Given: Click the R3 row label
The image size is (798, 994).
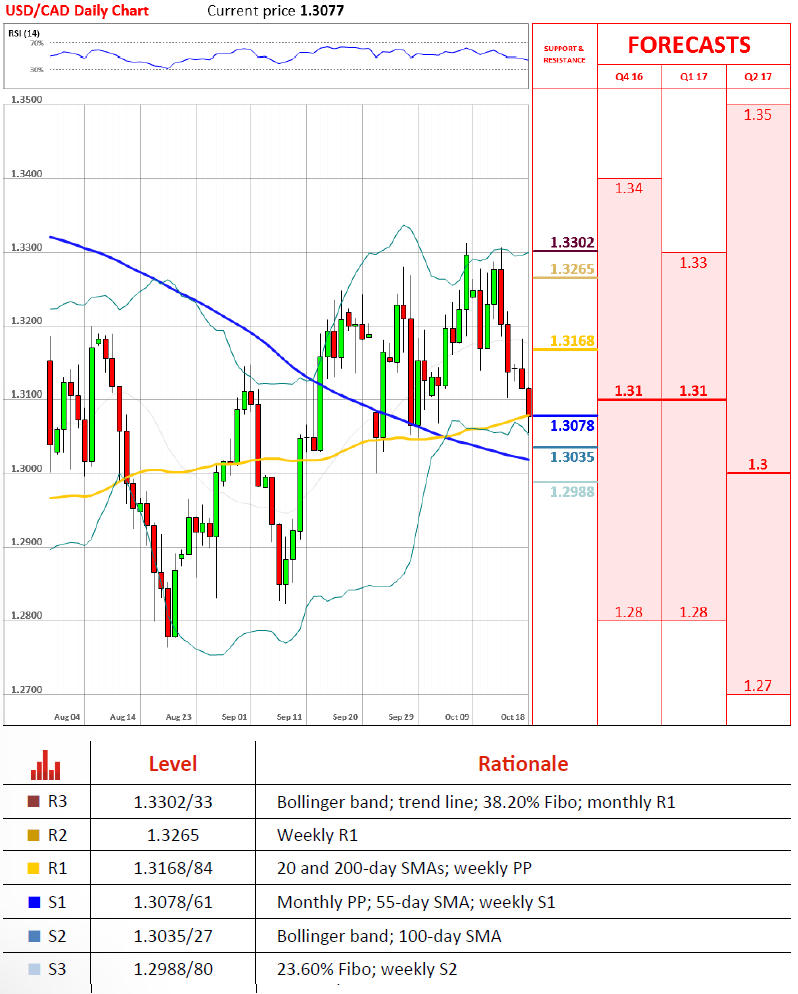Looking at the screenshot, I should (x=57, y=801).
